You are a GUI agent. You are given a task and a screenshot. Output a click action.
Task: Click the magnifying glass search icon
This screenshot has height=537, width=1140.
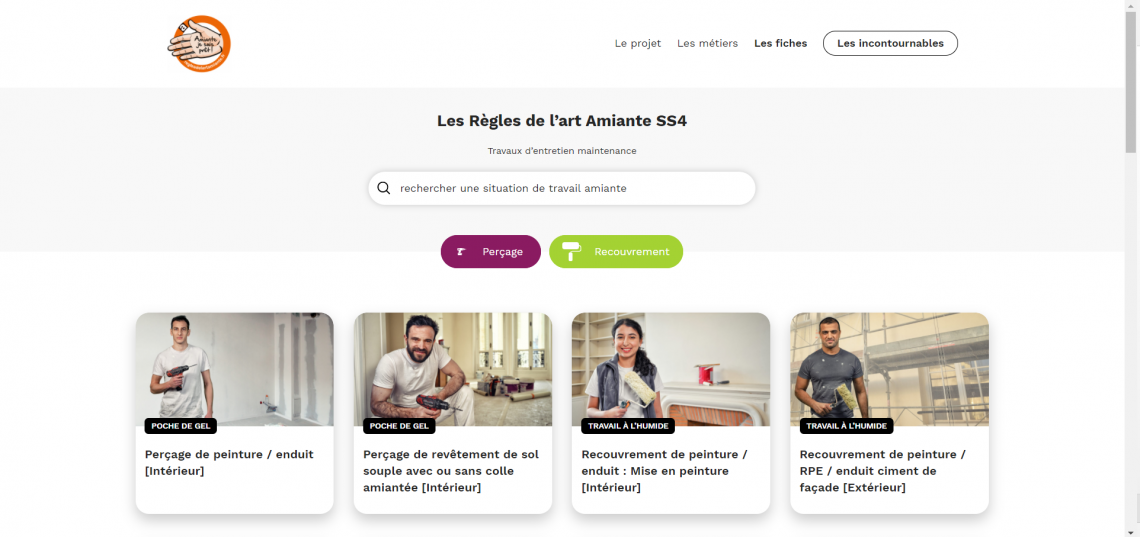[x=384, y=188]
